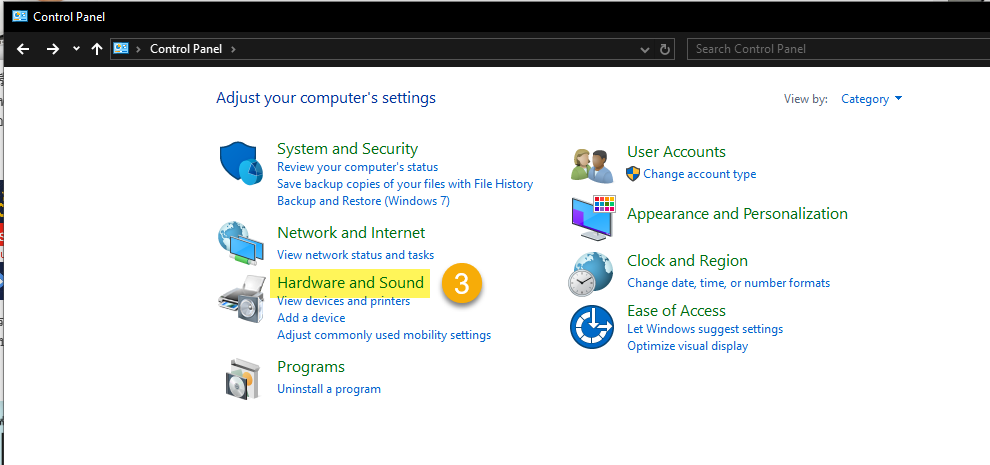Click Uninstall a program
This screenshot has width=990, height=465.
(329, 389)
